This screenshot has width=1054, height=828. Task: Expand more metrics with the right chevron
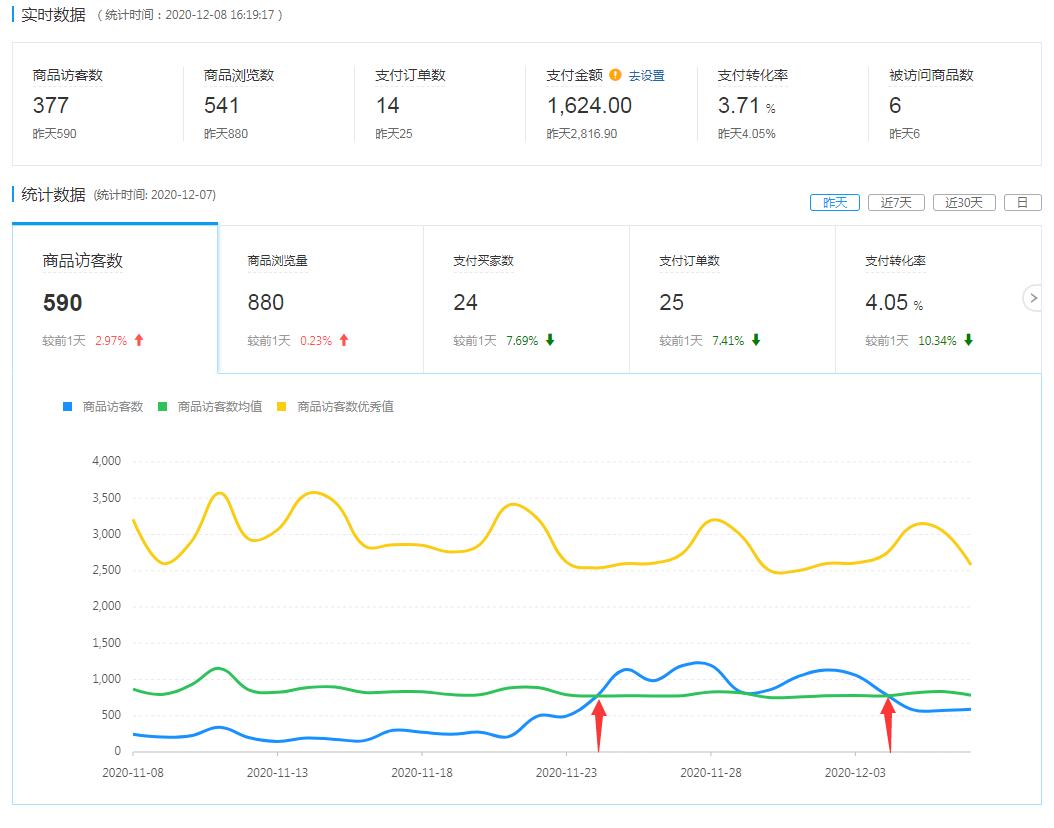(1033, 298)
